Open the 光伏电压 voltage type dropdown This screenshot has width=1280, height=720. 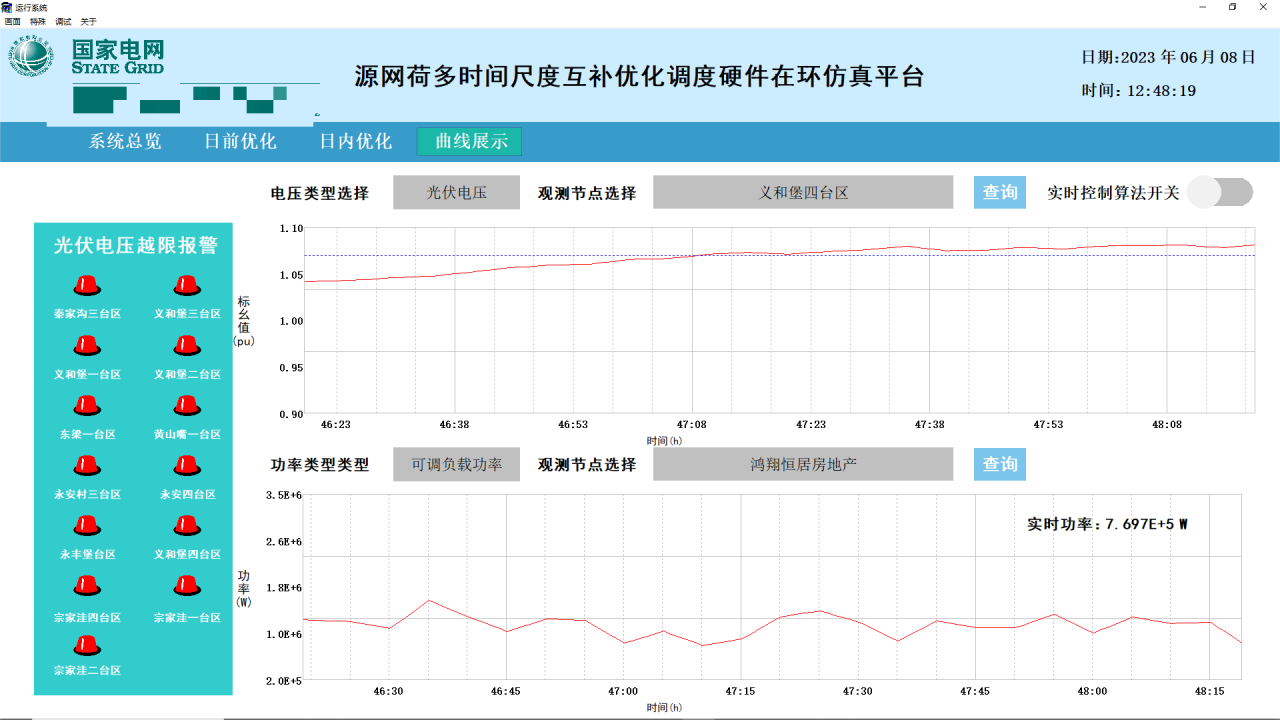point(456,193)
